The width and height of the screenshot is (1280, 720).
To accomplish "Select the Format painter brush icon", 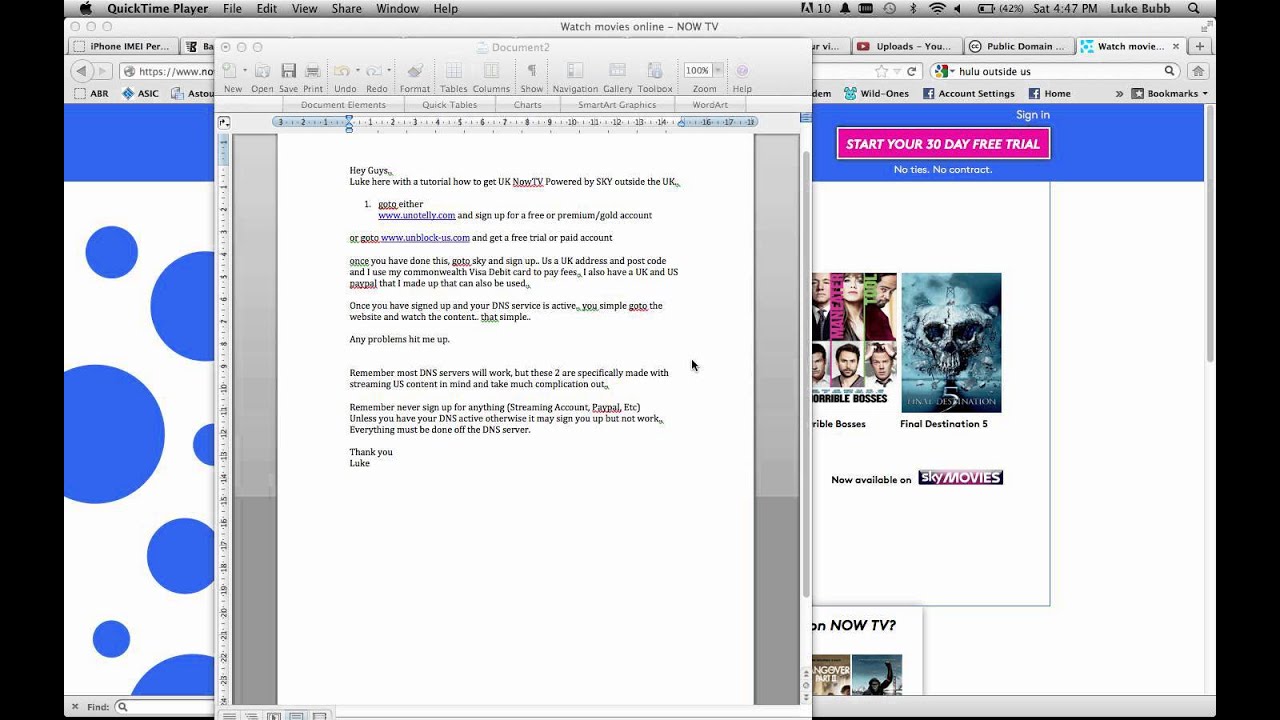I will point(415,71).
